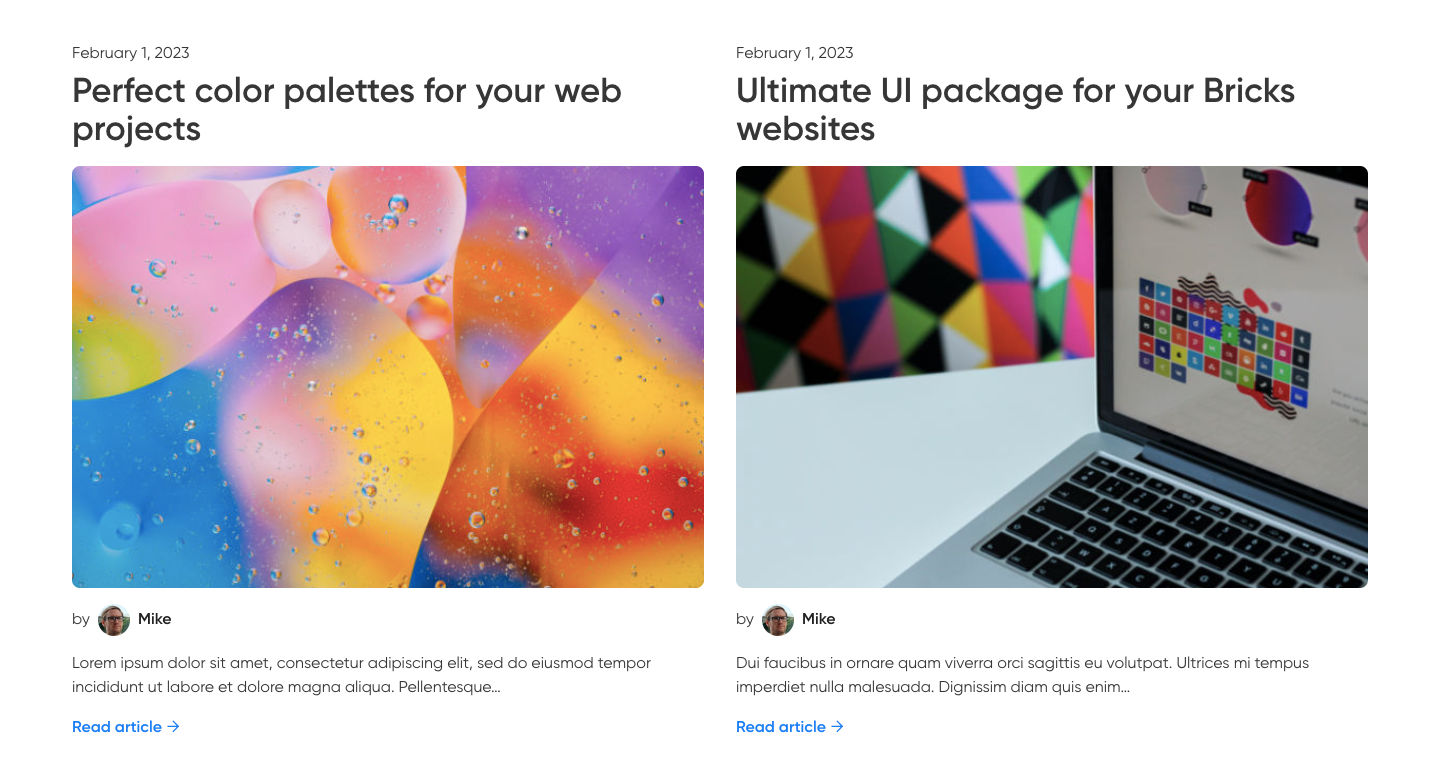This screenshot has height=783, width=1440.
Task: Open the 'Ultimate UI package for your Bricks websites' title
Action: (x=1015, y=109)
